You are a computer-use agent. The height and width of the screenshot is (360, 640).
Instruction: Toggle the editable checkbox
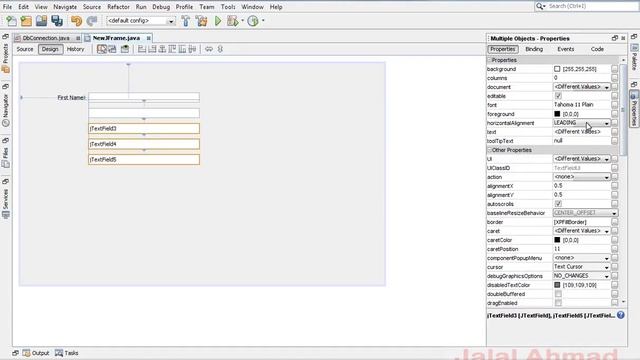[x=558, y=96]
